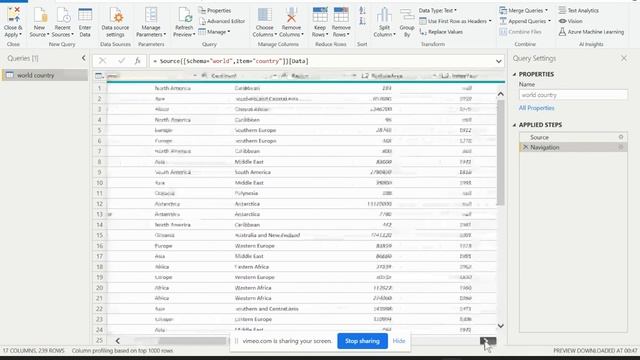This screenshot has height=360, width=640.
Task: Click table icon in header corner
Action: [x=98, y=76]
